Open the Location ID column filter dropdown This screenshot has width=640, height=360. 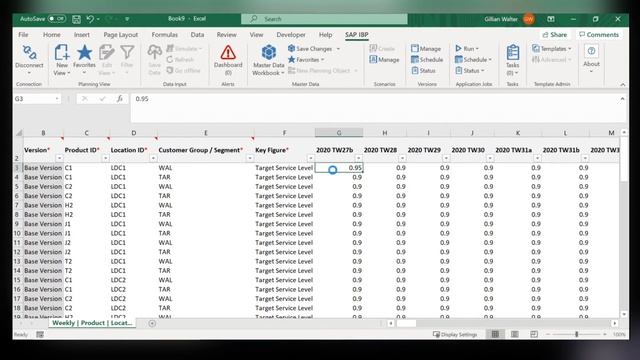pyautogui.click(x=153, y=158)
